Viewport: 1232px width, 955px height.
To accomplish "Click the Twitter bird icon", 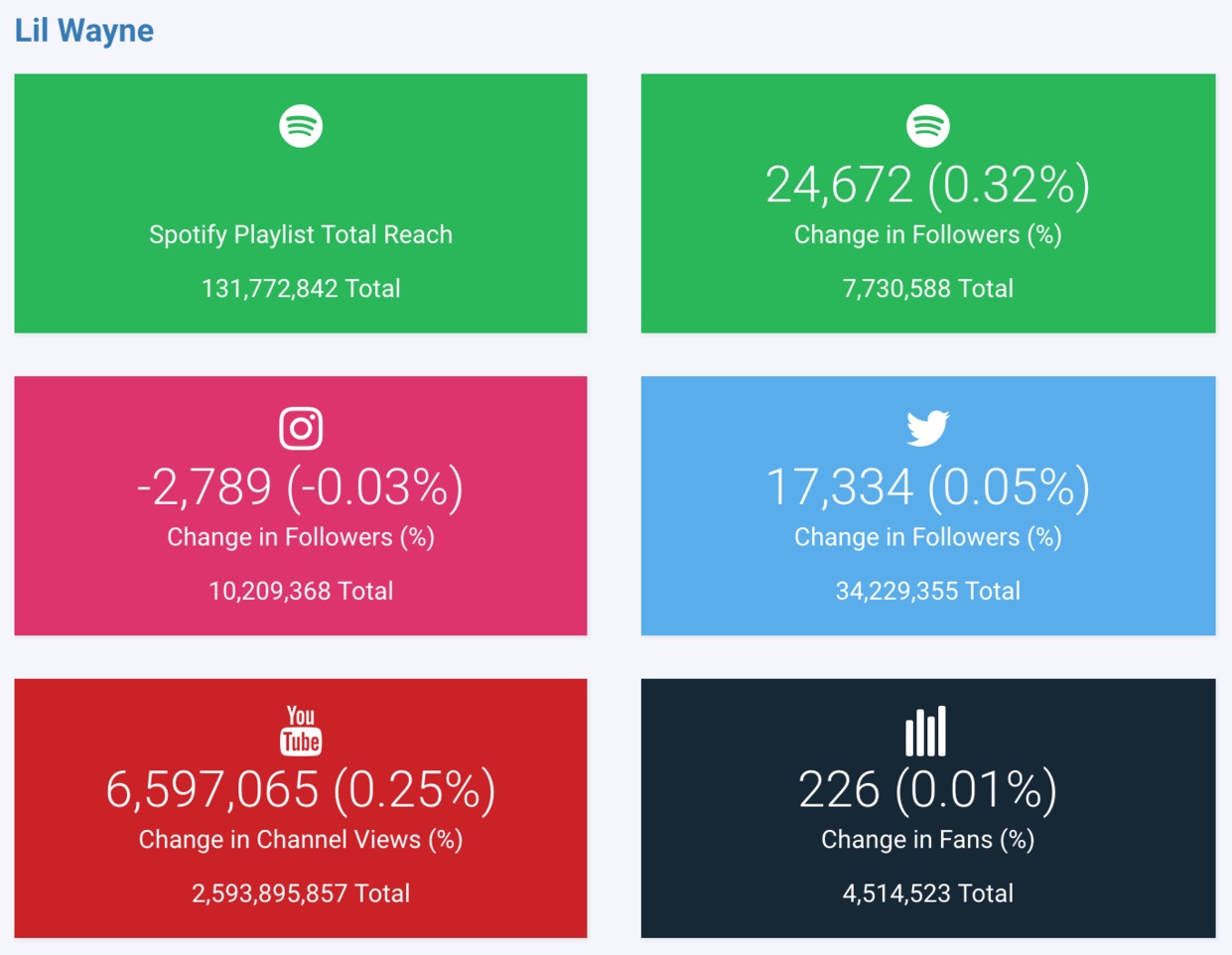I will click(928, 429).
